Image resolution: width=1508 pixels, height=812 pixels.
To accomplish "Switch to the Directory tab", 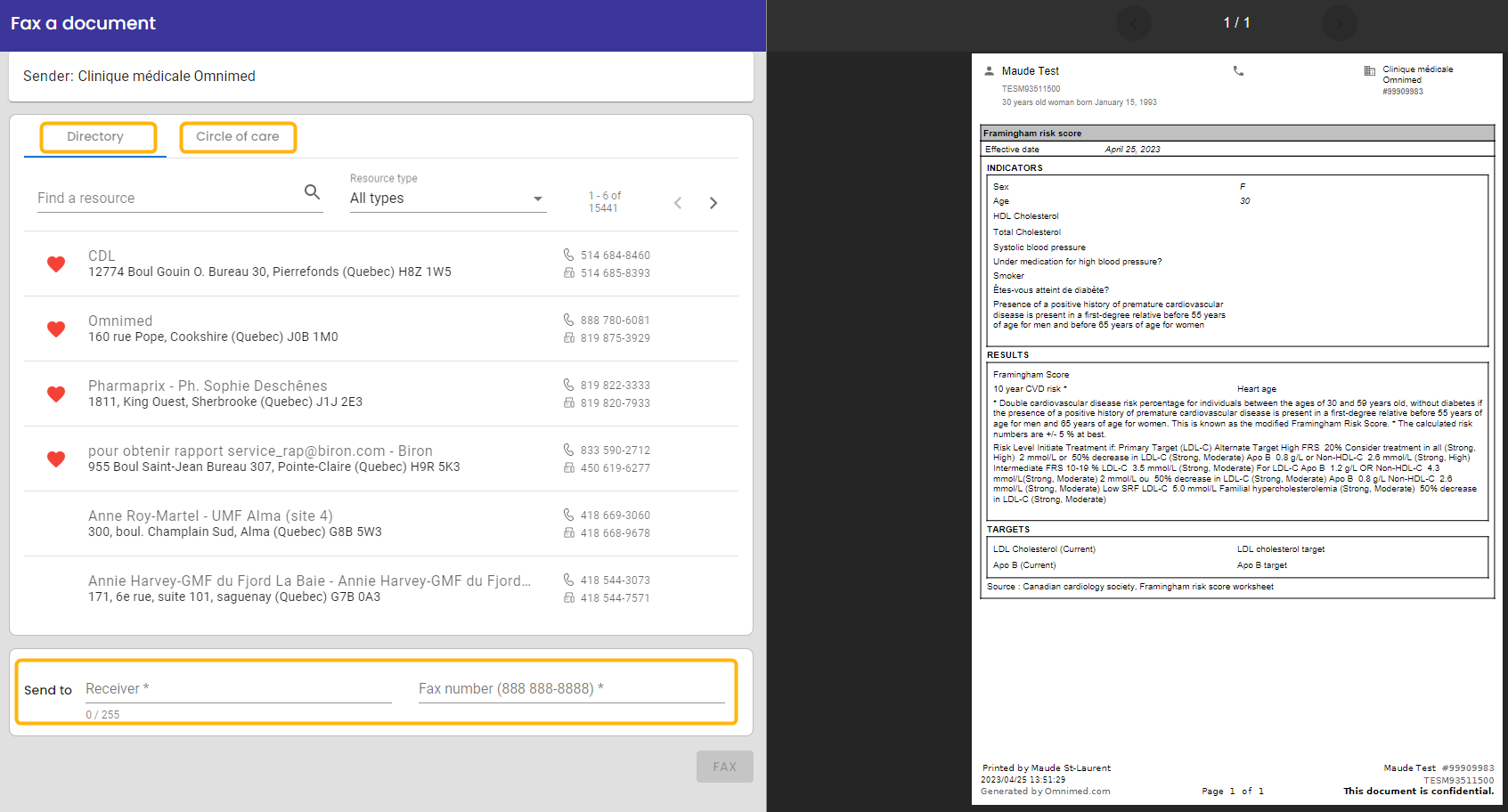I will click(x=95, y=137).
